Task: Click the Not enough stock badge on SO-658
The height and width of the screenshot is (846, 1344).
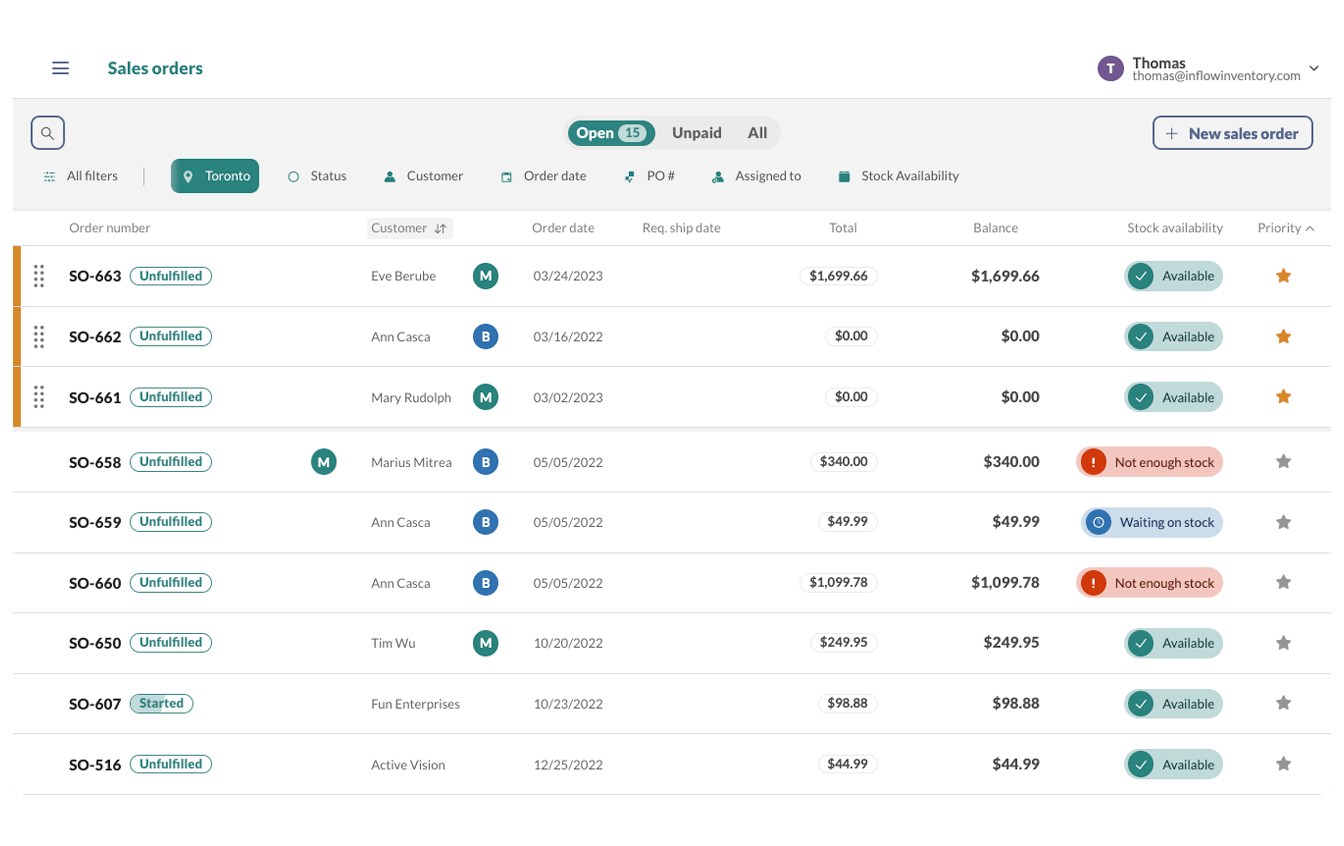Action: coord(1150,462)
